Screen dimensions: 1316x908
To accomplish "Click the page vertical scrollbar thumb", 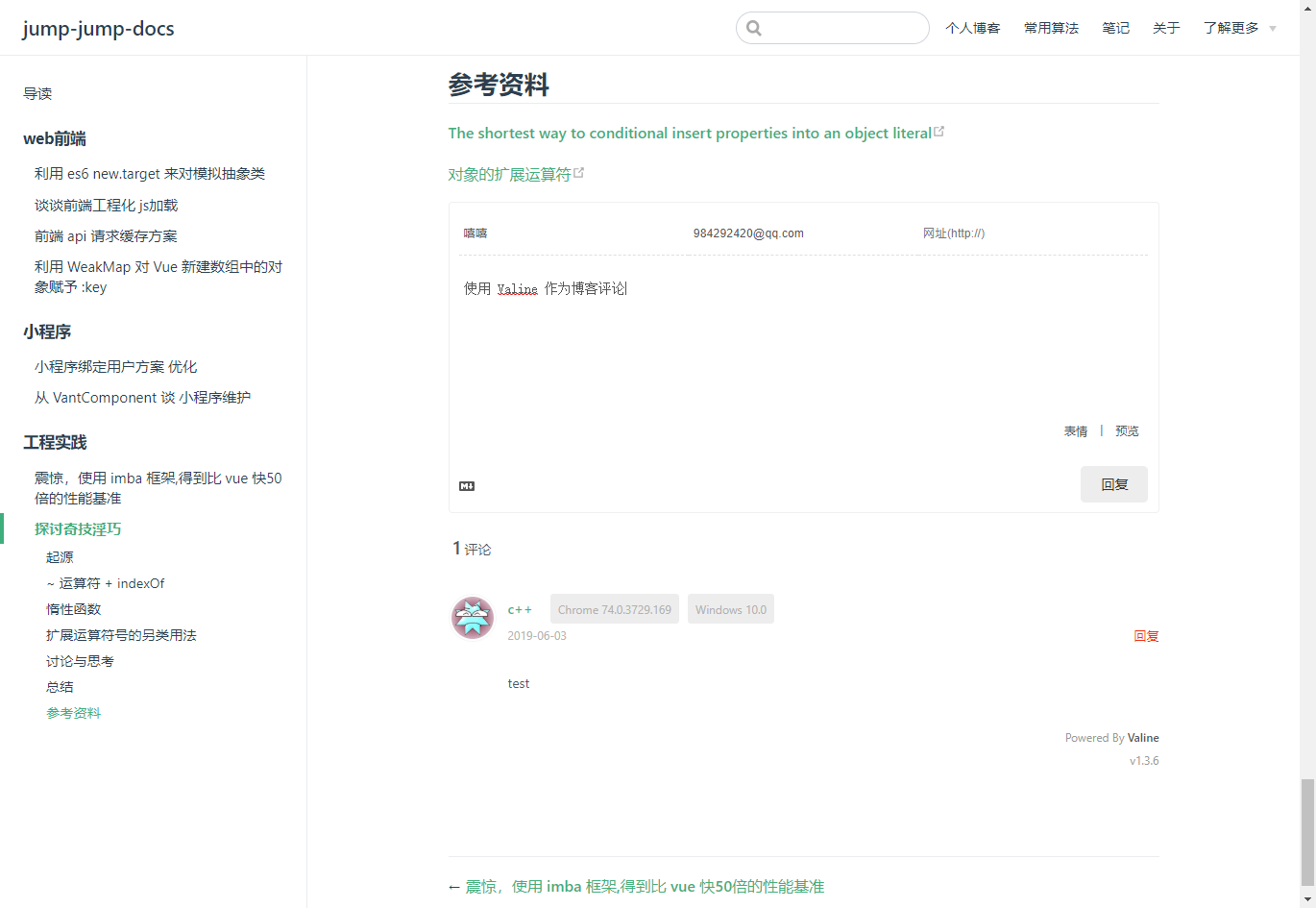I will 1307,833.
